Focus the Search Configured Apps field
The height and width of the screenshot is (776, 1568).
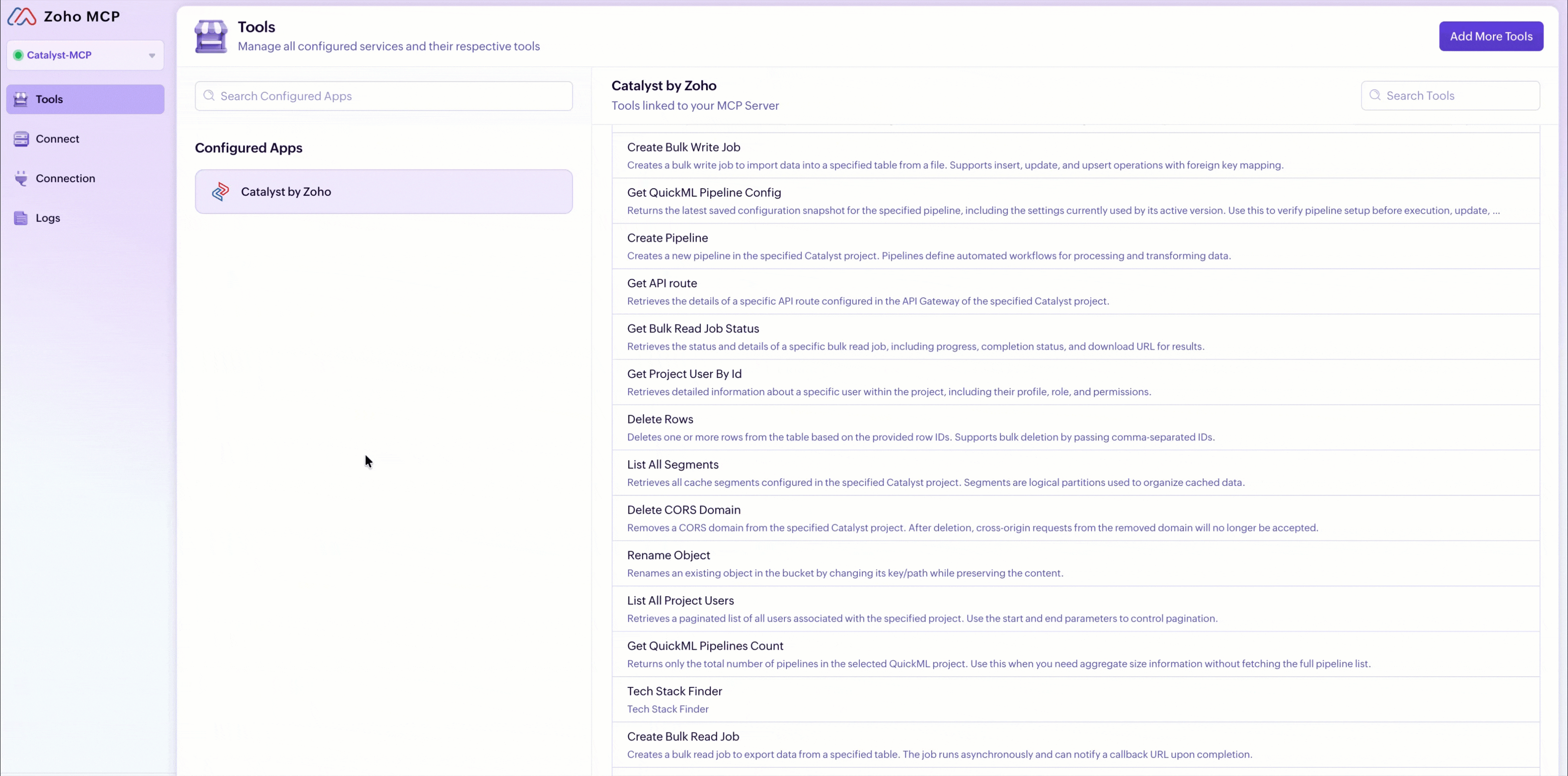click(384, 96)
